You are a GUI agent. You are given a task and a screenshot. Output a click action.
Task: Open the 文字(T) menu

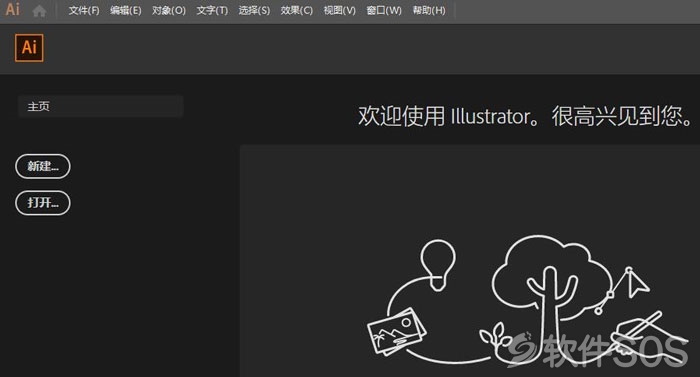pyautogui.click(x=212, y=10)
